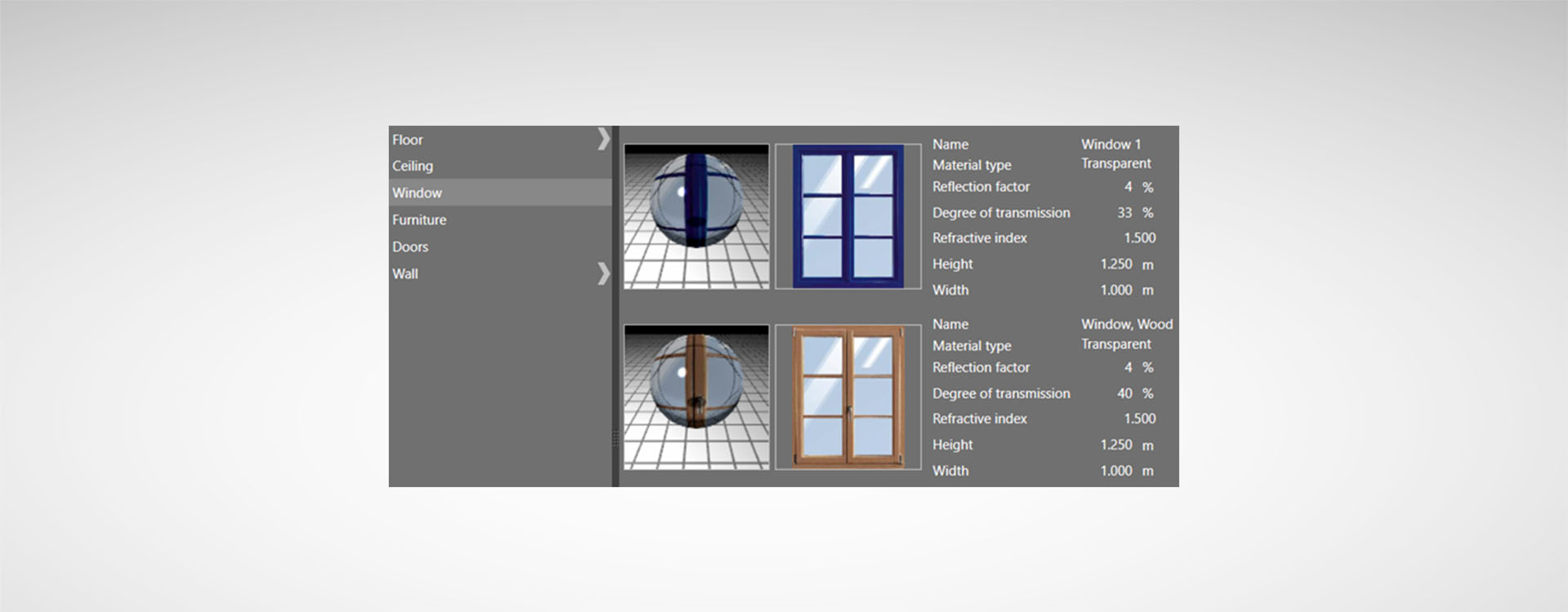Click Window, Wood height value 1.250
This screenshot has height=612, width=1568.
1116,444
